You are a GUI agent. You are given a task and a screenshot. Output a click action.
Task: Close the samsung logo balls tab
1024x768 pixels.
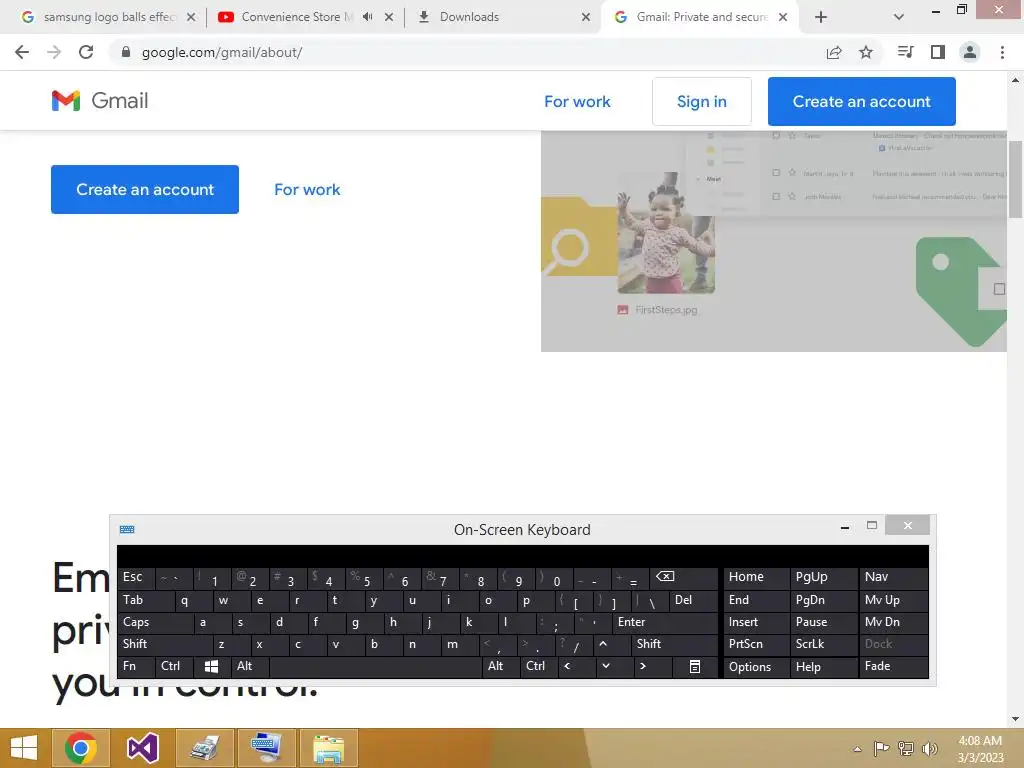point(191,17)
